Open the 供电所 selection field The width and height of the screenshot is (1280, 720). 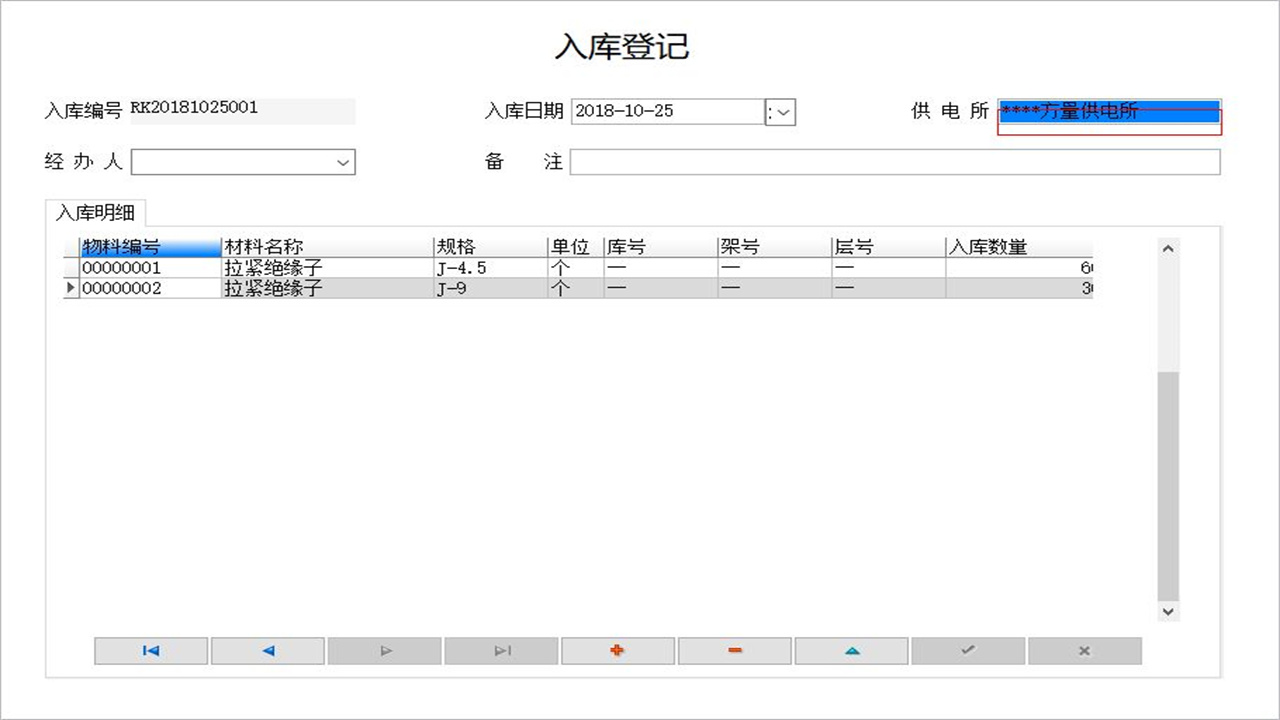(1110, 113)
